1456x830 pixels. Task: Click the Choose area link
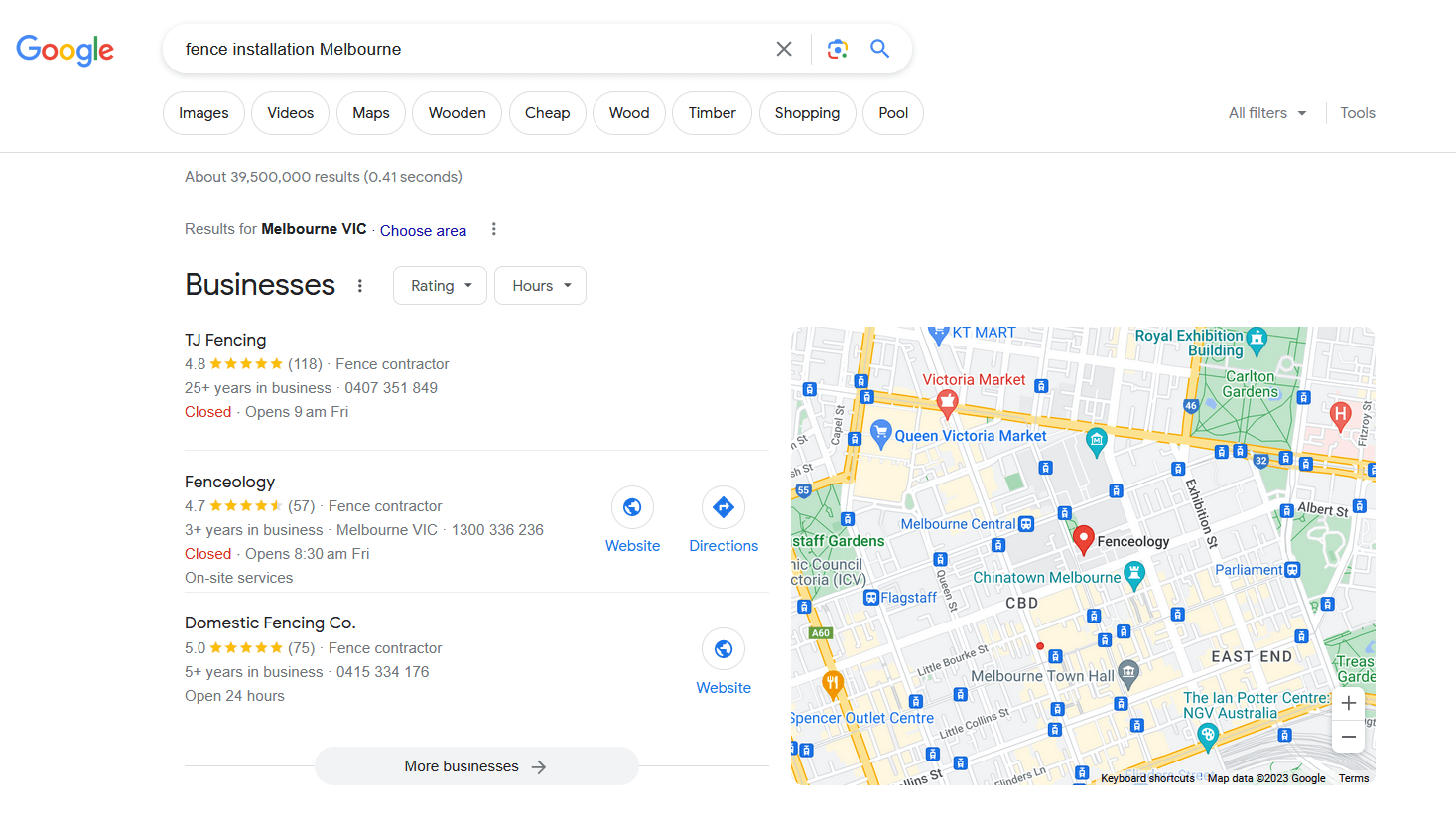point(423,230)
